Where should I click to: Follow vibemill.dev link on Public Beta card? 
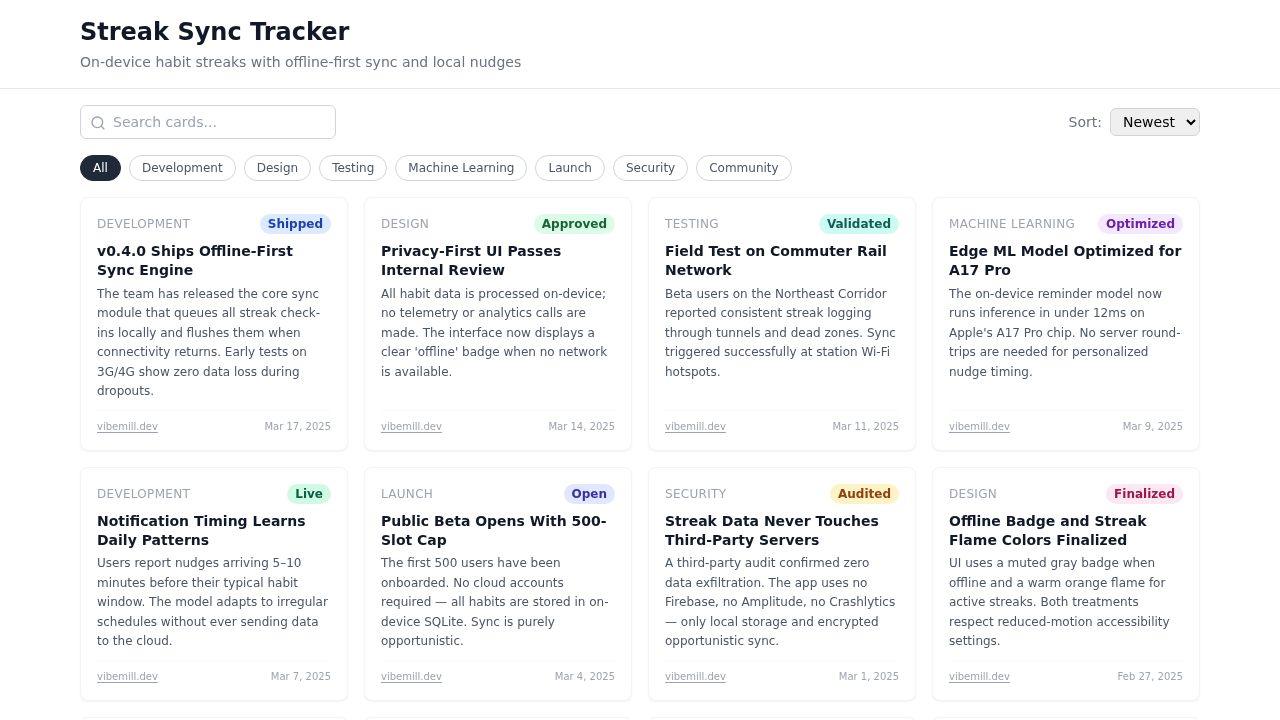point(411,677)
